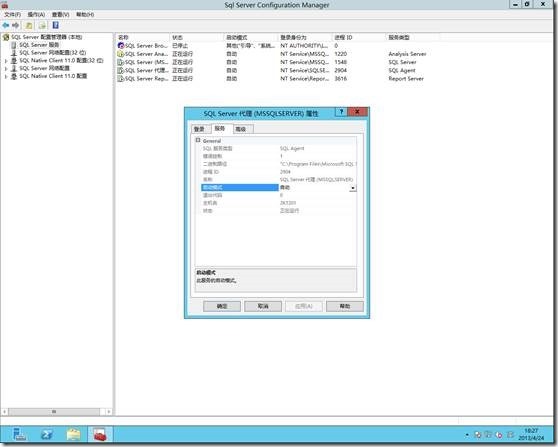This screenshot has height=447, width=558.
Task: Click the 应用(A) button
Action: point(304,306)
